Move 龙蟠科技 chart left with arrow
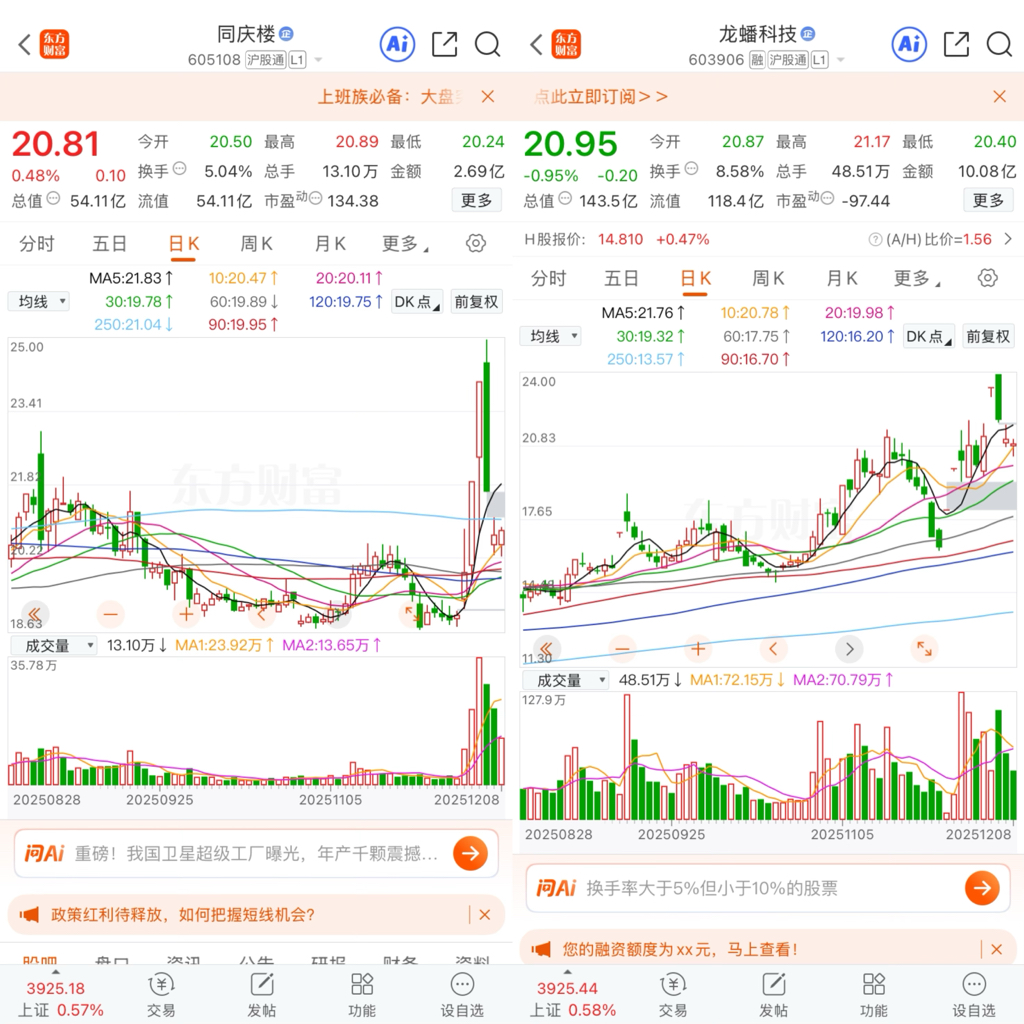Viewport: 1024px width, 1024px height. coord(773,648)
